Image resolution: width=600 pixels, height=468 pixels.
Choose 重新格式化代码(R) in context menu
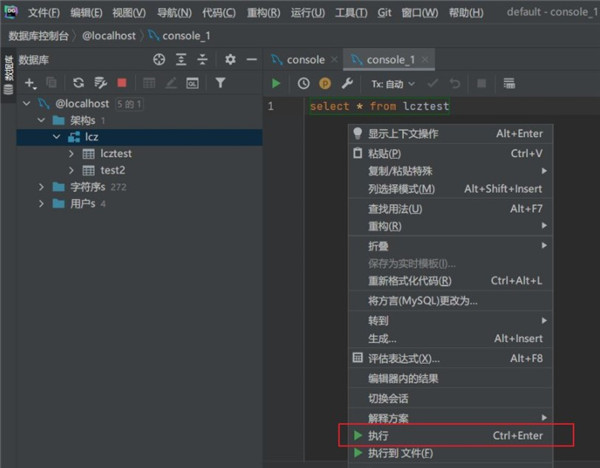pyautogui.click(x=450, y=281)
